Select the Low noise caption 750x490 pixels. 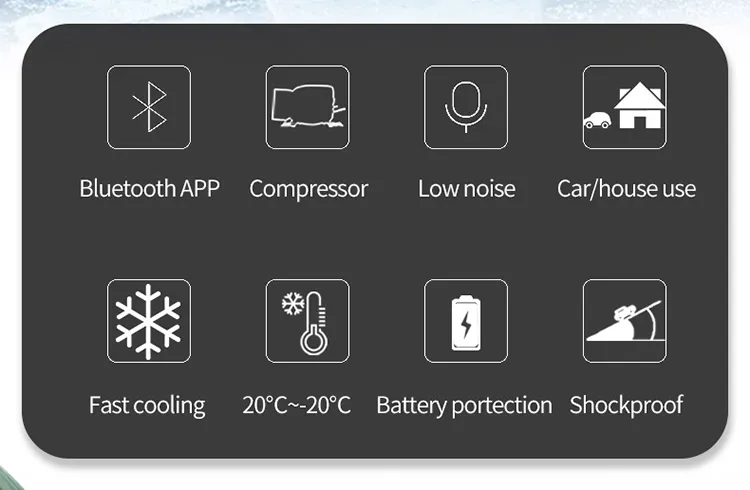tap(466, 189)
